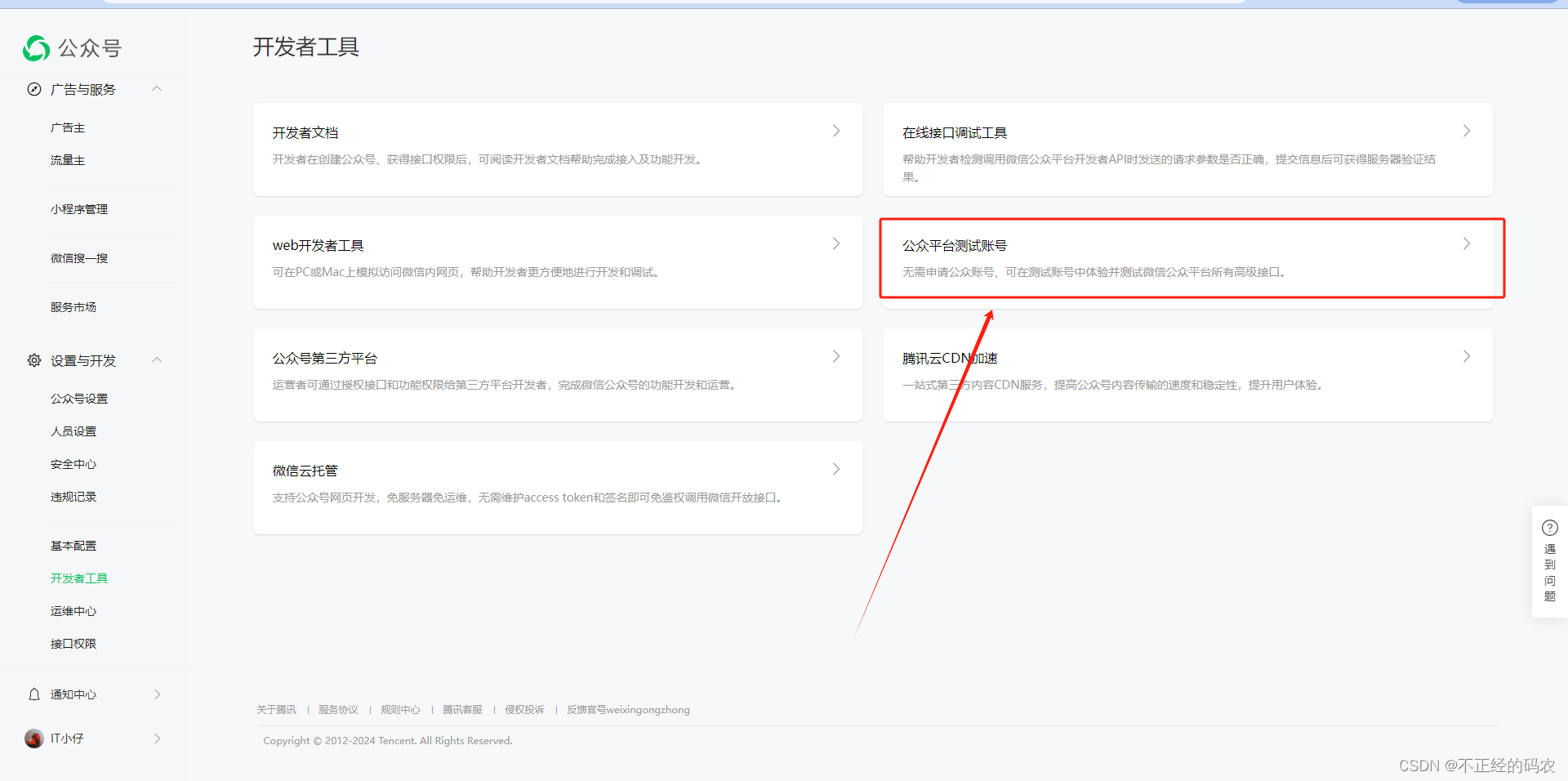Open the web开发者工具 card title

click(318, 245)
